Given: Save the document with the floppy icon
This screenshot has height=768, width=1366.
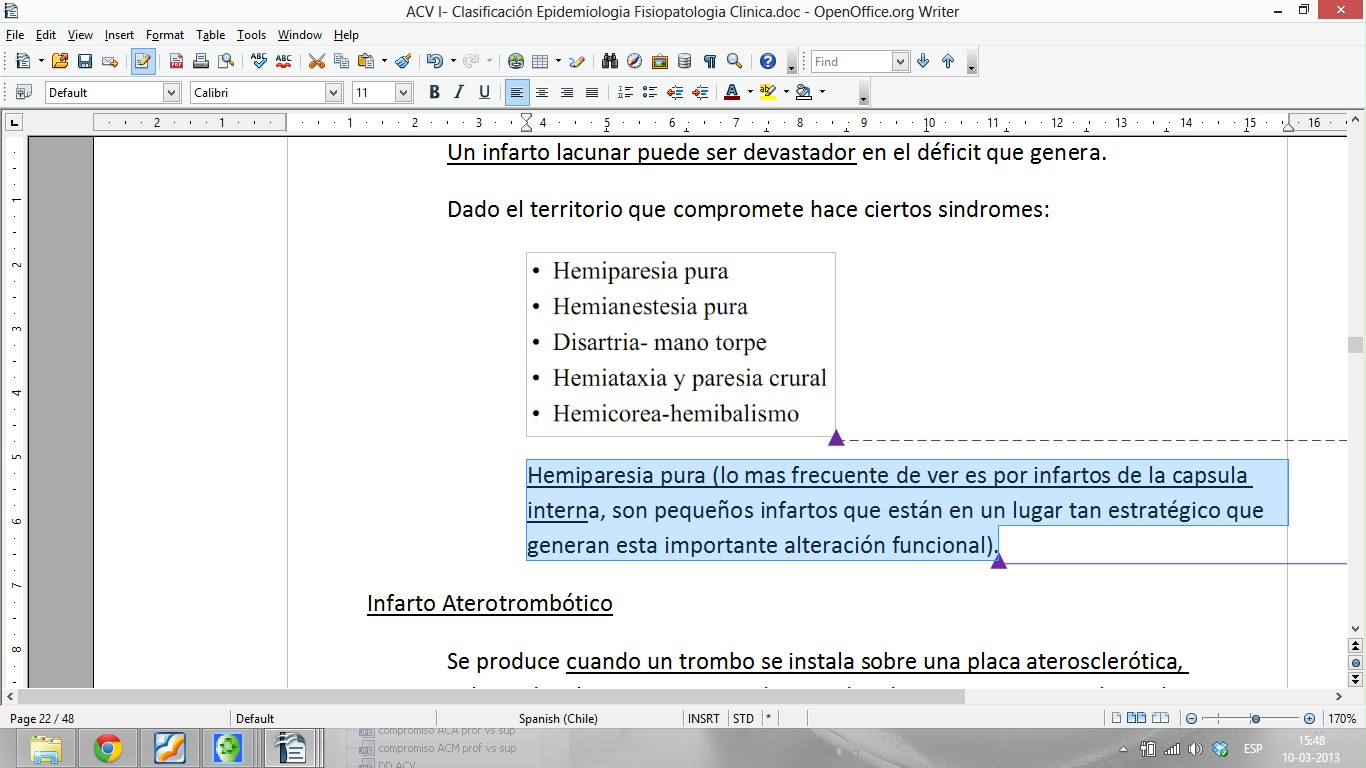Looking at the screenshot, I should (x=85, y=61).
